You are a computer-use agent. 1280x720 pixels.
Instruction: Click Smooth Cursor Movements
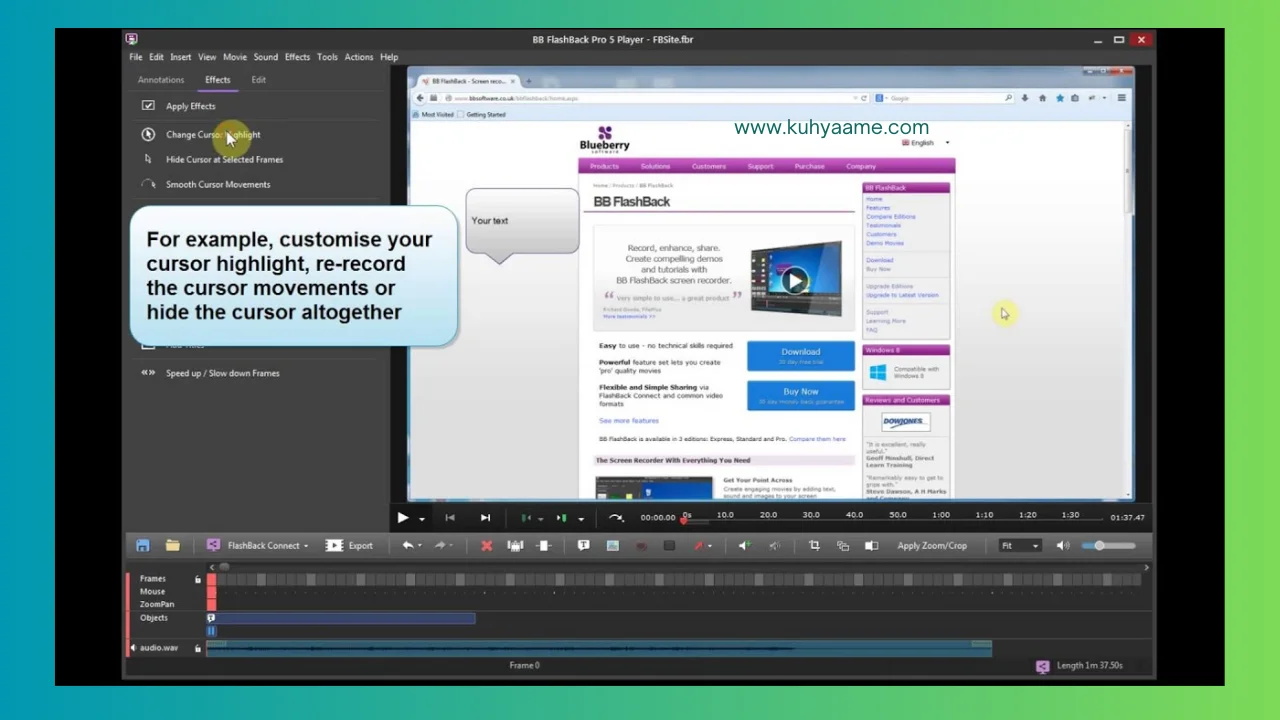(218, 184)
